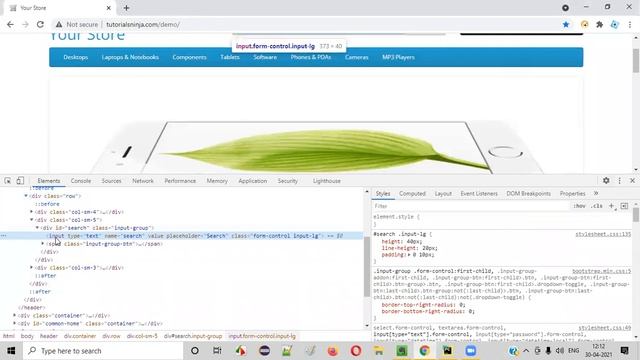Click the browser back arrow
Viewport: 640px width, 360px height.
click(x=10, y=24)
